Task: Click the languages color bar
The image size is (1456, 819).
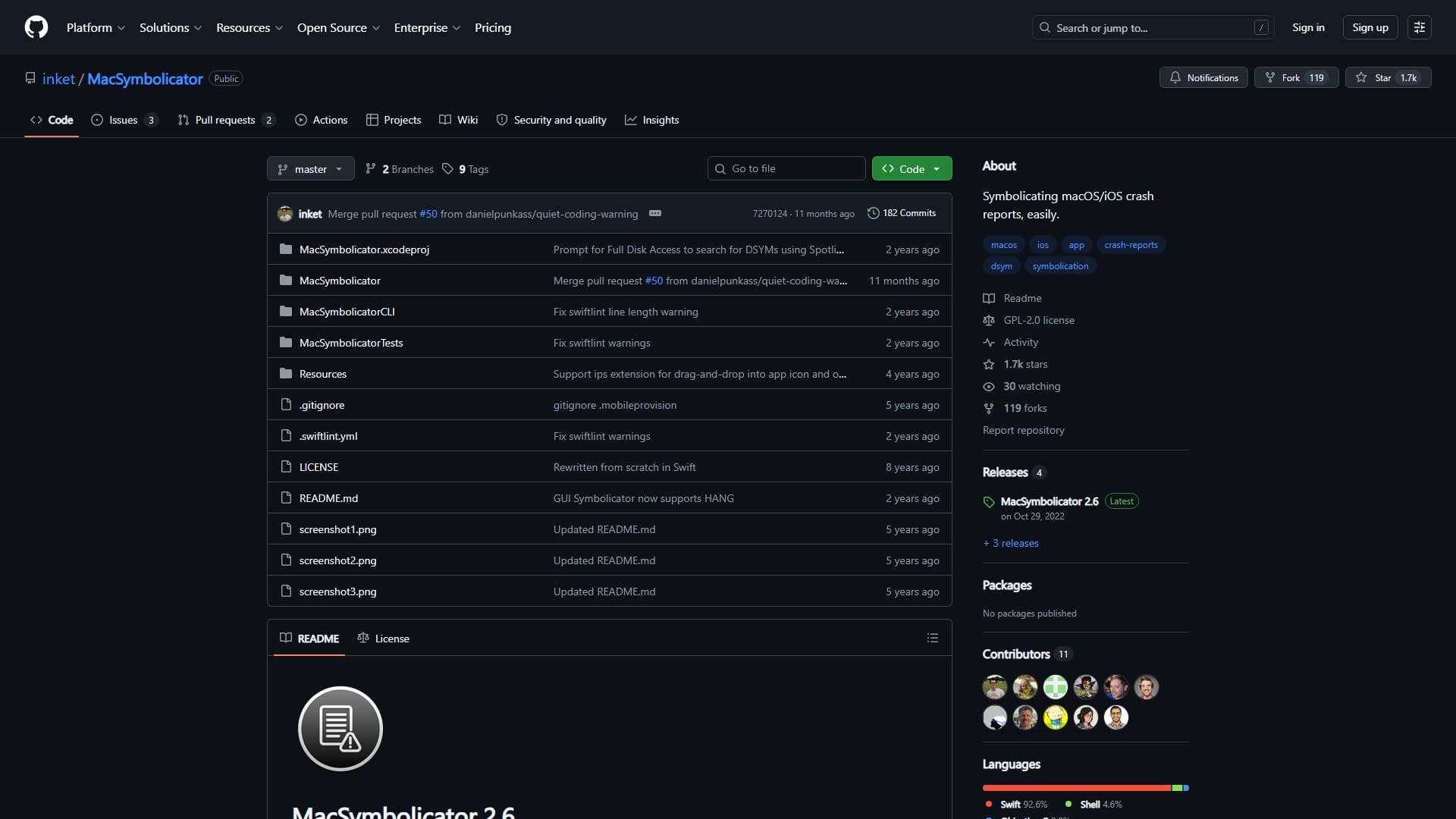Action: pyautogui.click(x=1086, y=788)
